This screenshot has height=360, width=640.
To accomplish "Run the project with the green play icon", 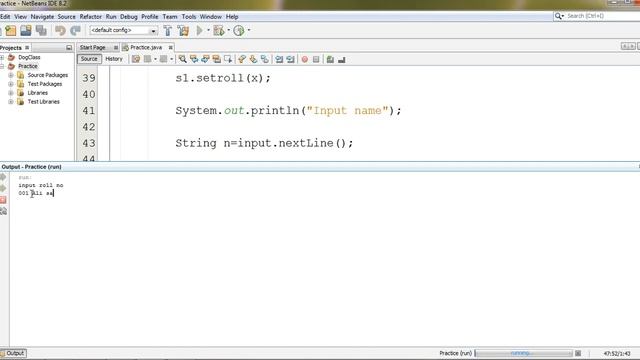I will pos(200,30).
